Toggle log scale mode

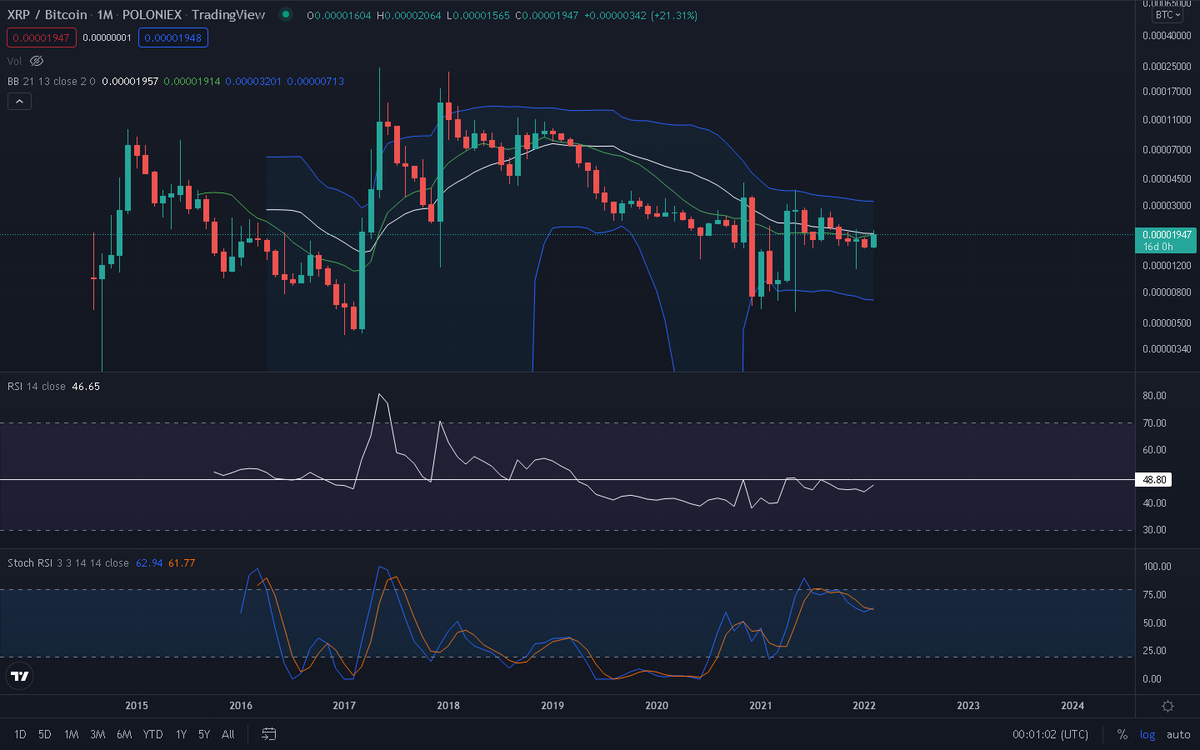click(1147, 734)
